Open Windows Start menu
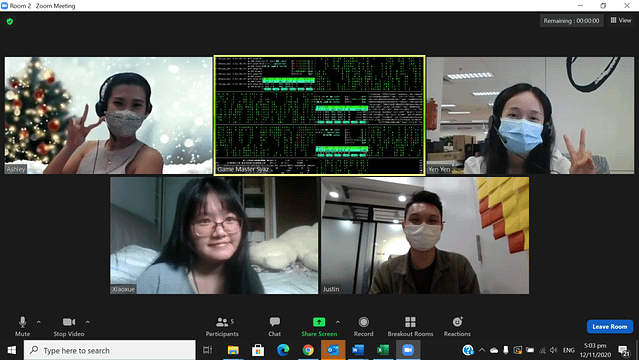The image size is (639, 360). click(11, 350)
